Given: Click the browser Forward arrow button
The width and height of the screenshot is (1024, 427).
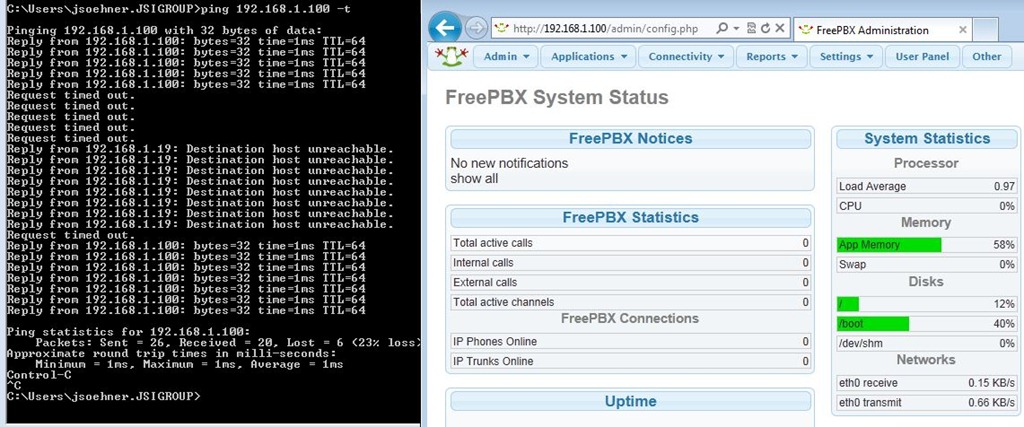Looking at the screenshot, I should coord(476,28).
